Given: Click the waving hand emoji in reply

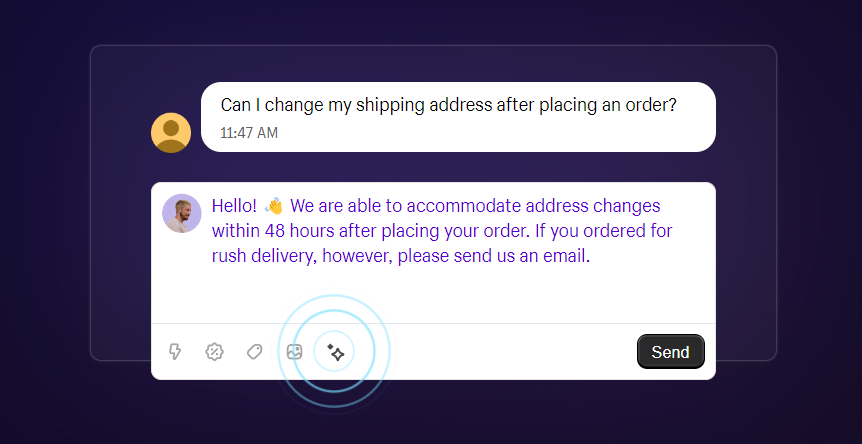Looking at the screenshot, I should [274, 206].
